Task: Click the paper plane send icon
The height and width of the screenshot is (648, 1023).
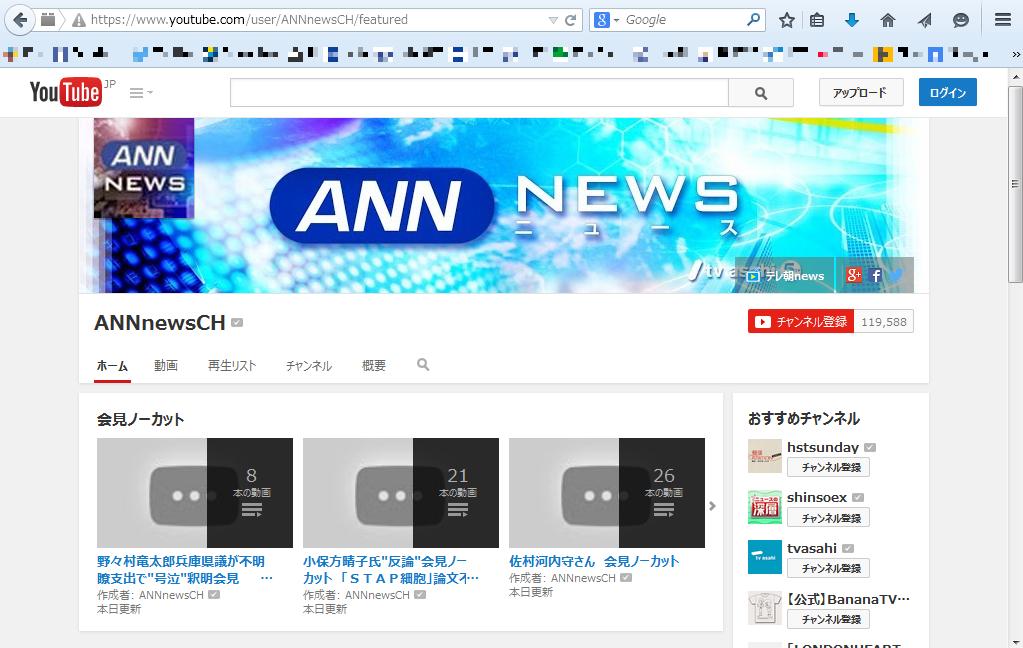Action: point(924,20)
